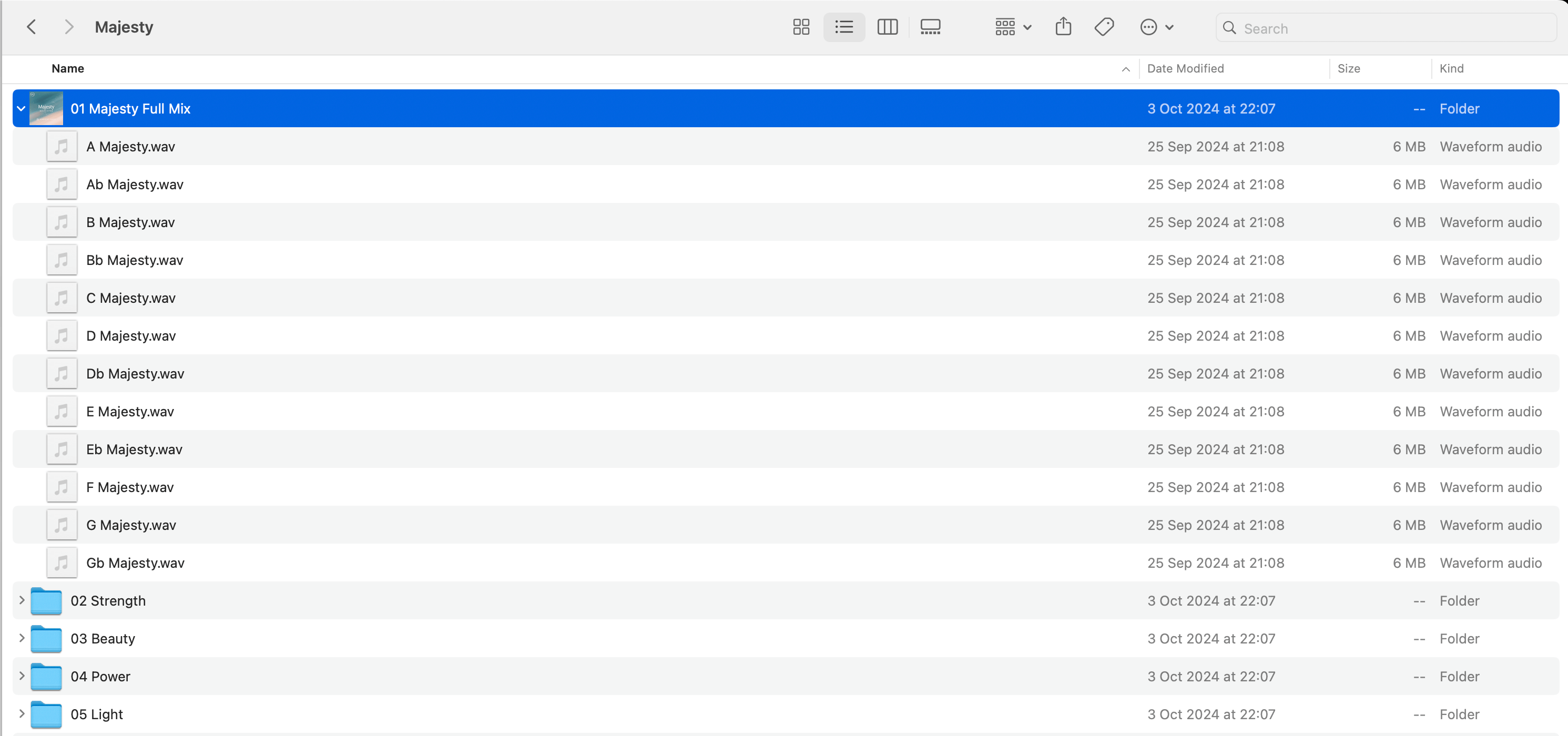Sort by the Name column header
Image resolution: width=1568 pixels, height=736 pixels.
pos(67,68)
